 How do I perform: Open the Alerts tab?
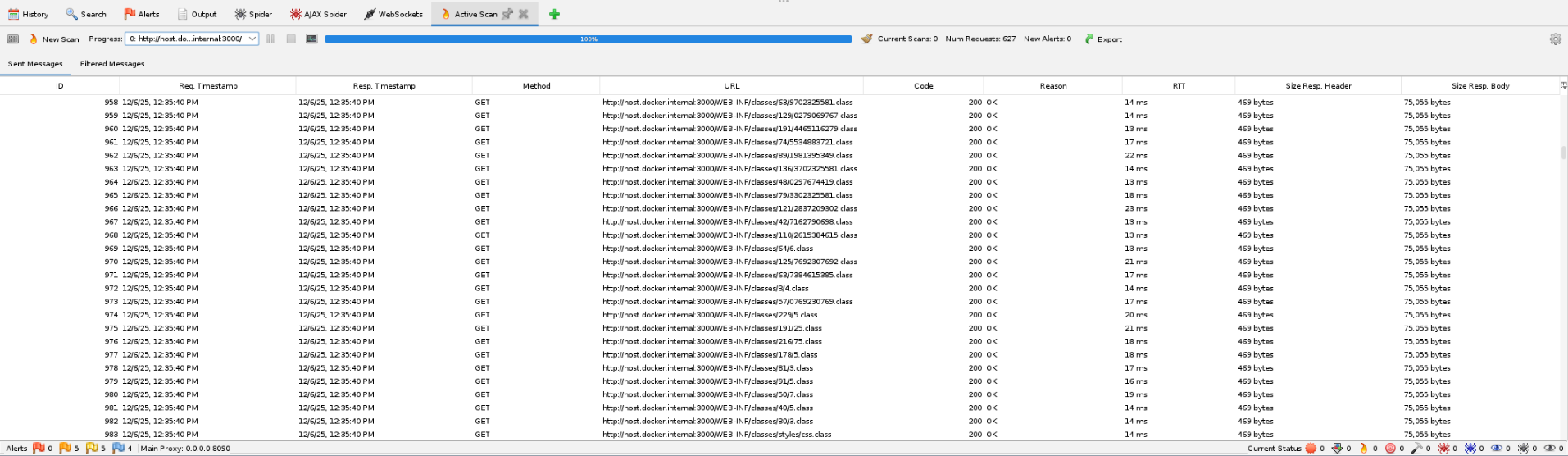click(142, 14)
